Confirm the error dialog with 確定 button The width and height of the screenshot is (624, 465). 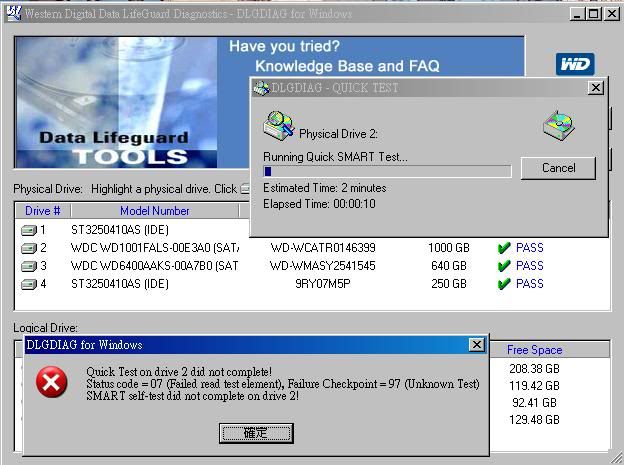coord(256,433)
